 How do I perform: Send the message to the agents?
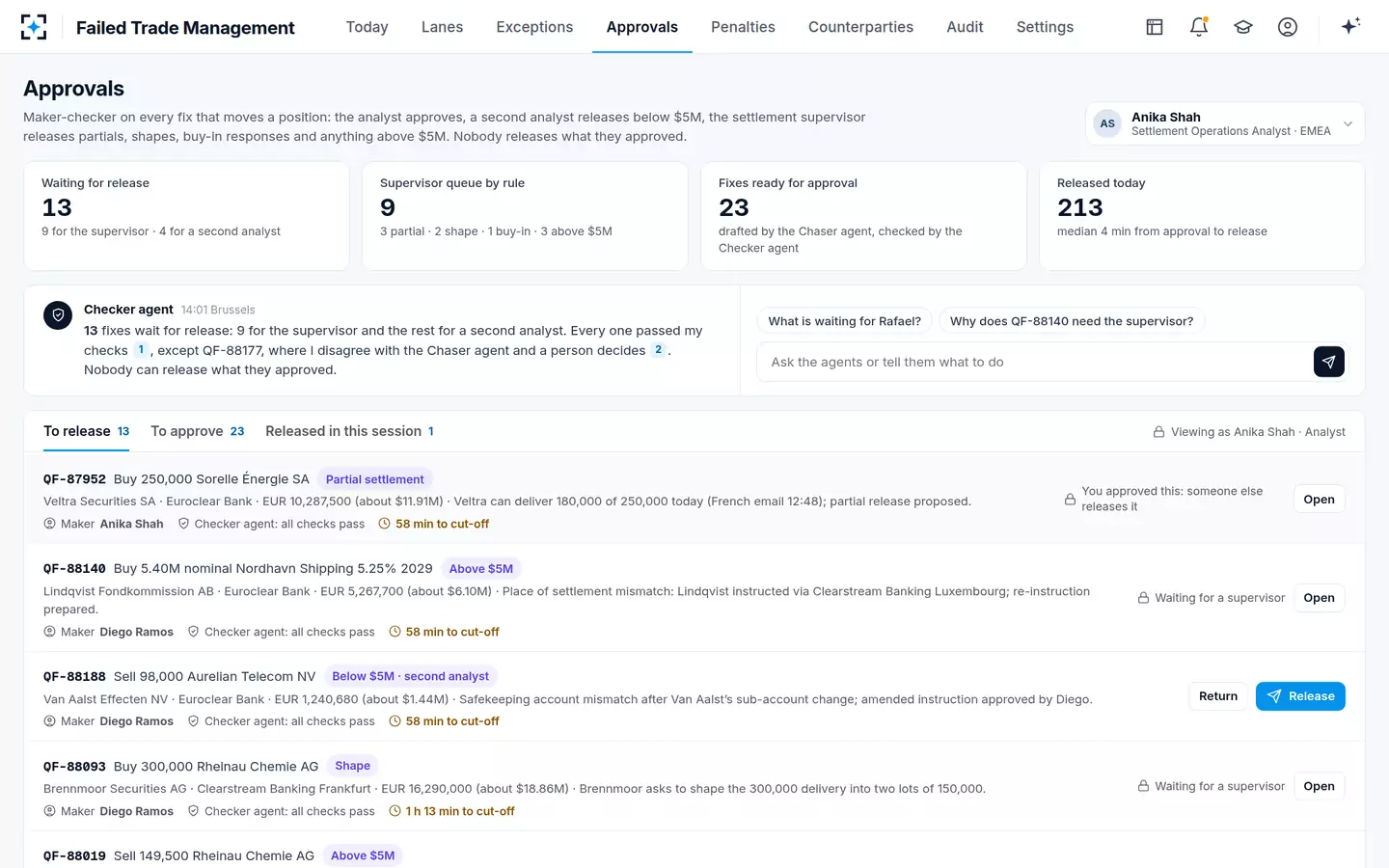[1329, 362]
